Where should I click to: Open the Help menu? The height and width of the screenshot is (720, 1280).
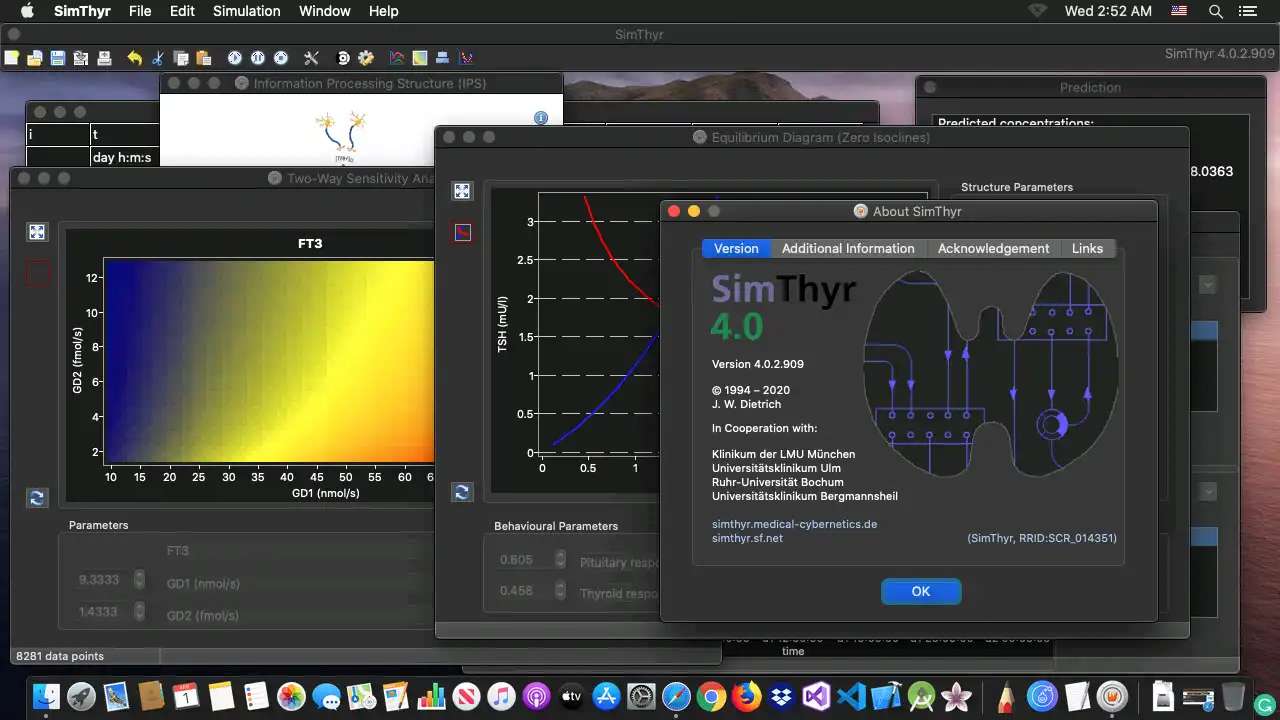383,11
